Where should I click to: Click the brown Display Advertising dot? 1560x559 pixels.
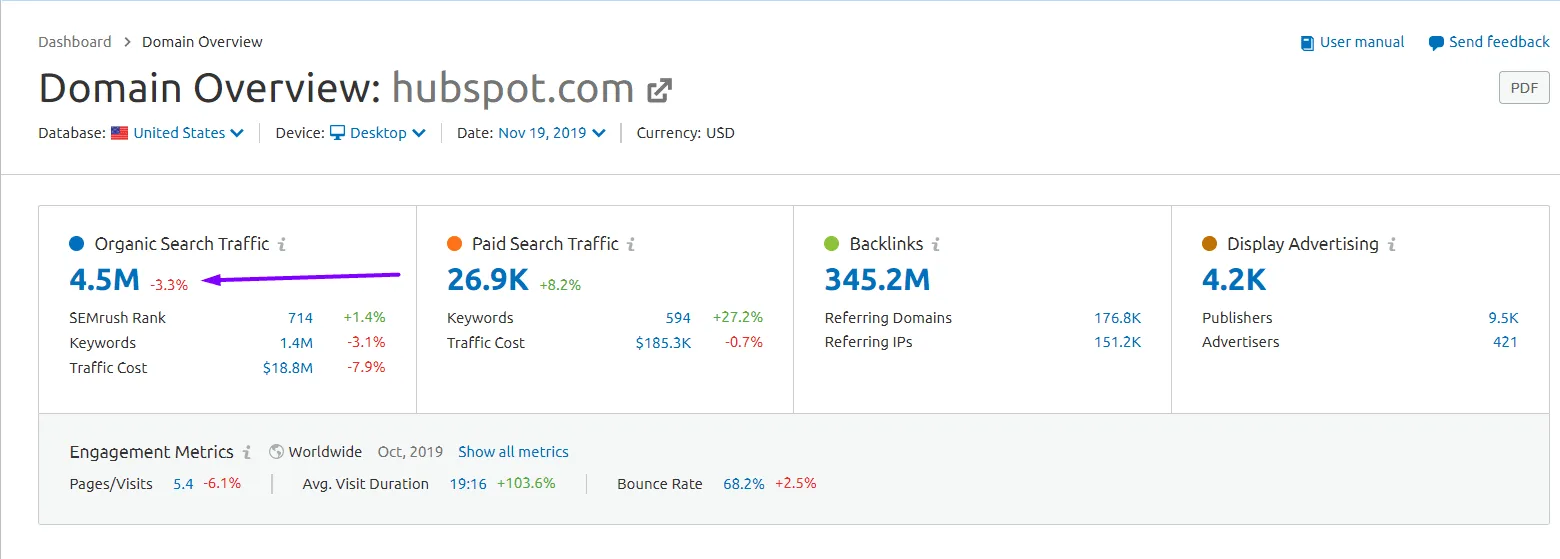(1209, 244)
